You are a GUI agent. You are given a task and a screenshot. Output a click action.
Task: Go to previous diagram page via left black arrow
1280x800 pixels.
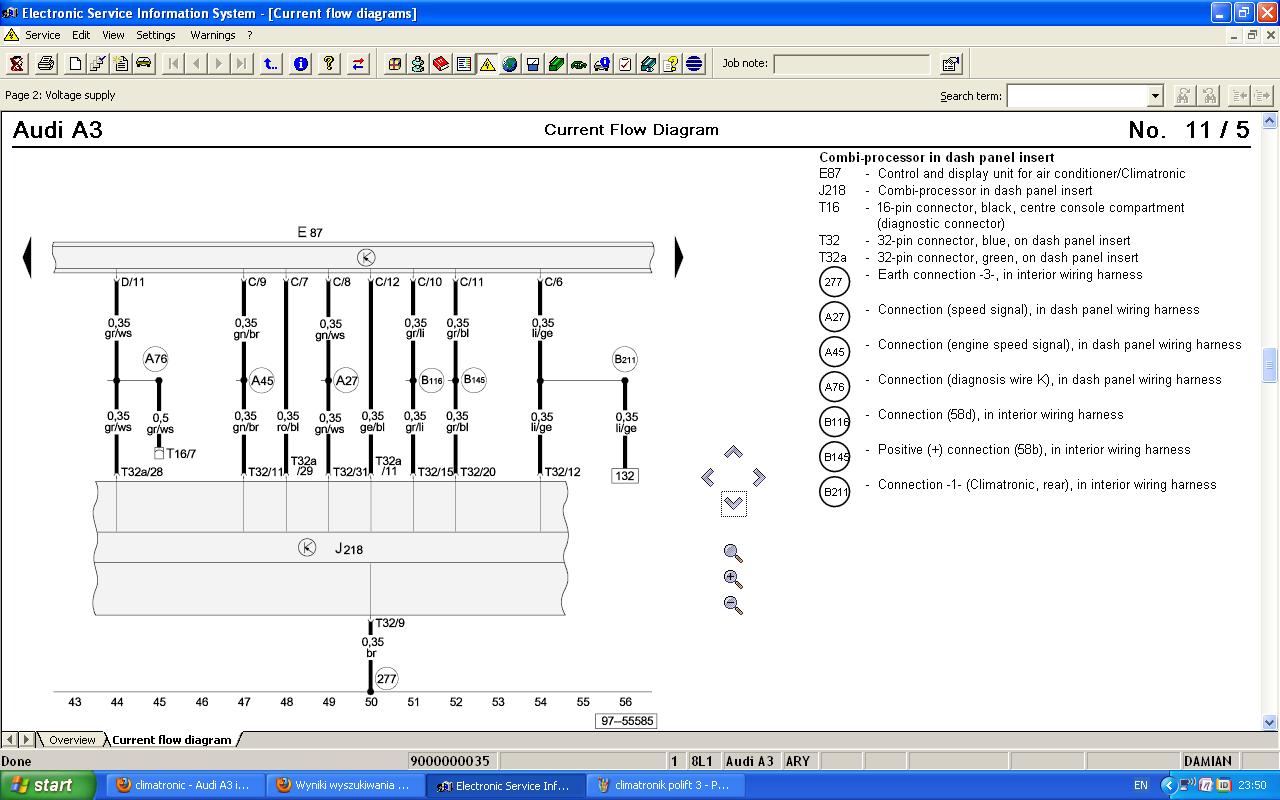[27, 258]
